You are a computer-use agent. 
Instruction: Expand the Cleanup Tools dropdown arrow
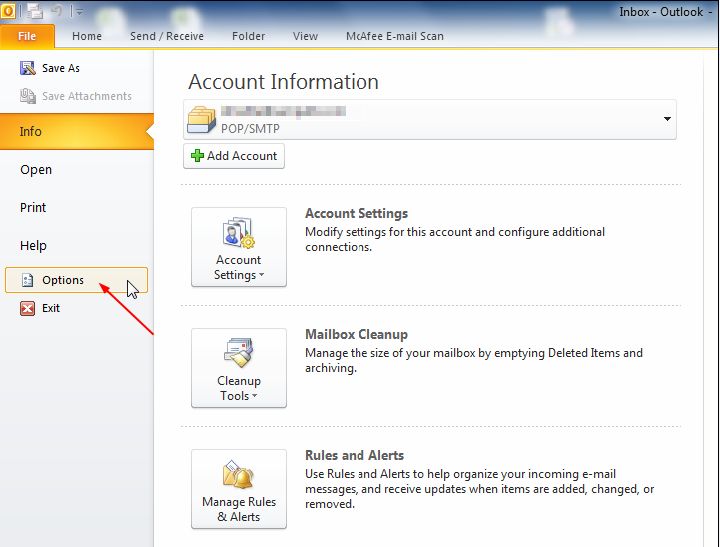[x=254, y=395]
